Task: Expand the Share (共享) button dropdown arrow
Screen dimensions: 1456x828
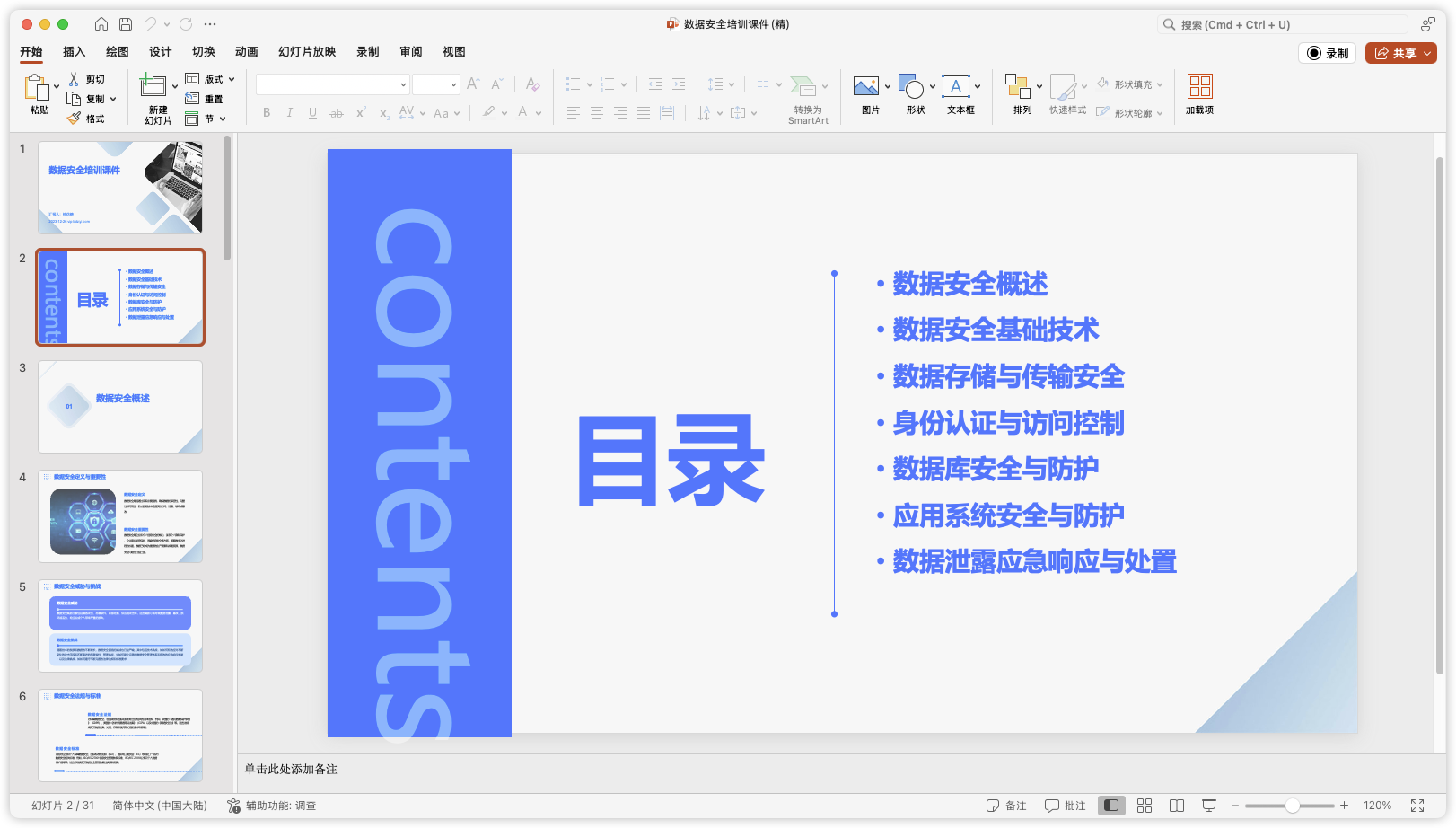Action: pos(1427,53)
